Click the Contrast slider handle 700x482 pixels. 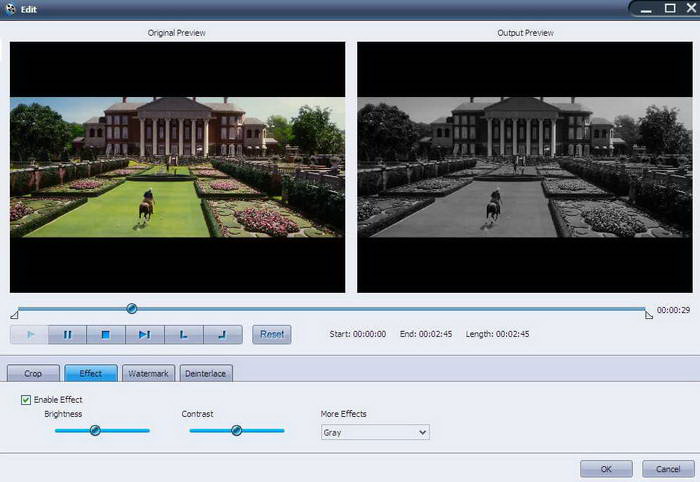(237, 430)
